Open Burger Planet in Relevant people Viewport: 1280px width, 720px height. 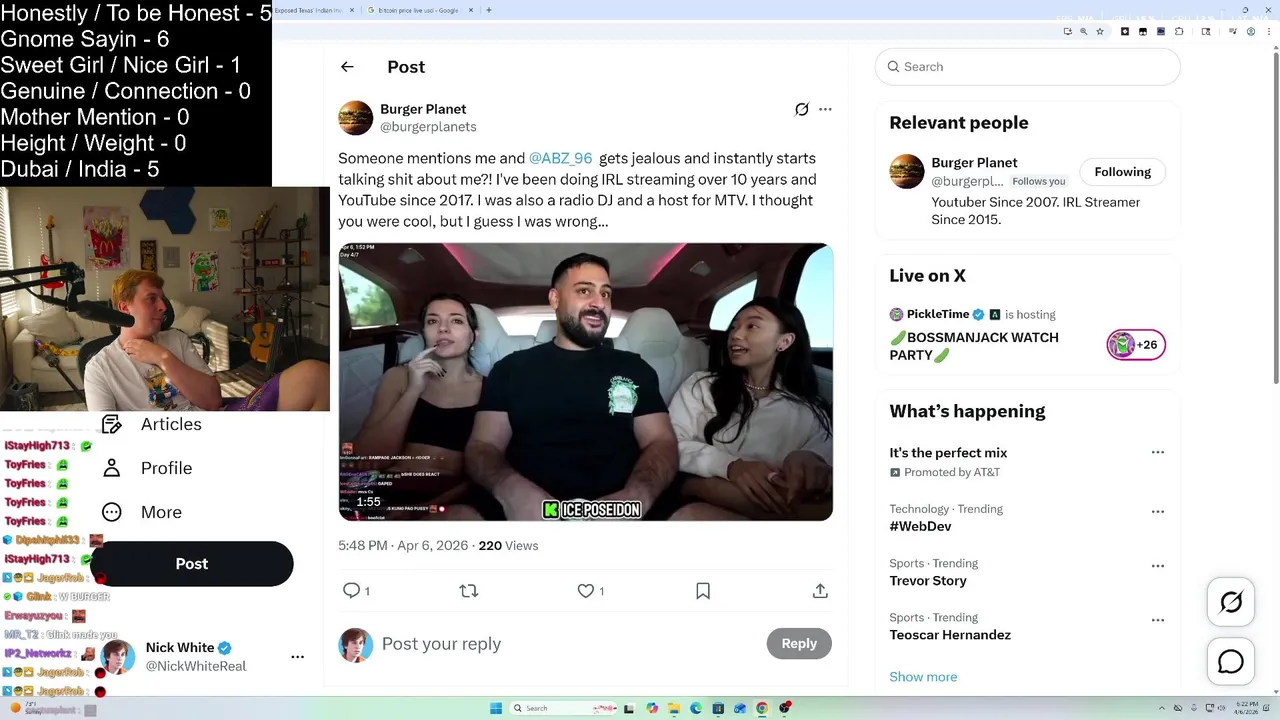click(974, 162)
